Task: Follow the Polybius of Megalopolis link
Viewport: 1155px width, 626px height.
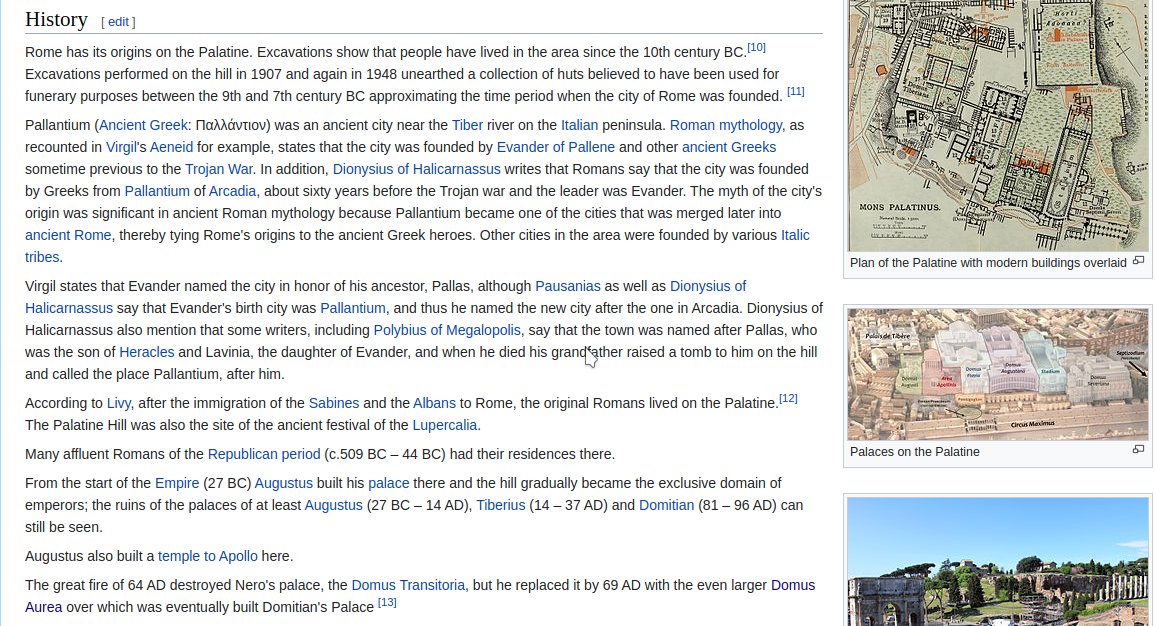Action: [x=446, y=331]
